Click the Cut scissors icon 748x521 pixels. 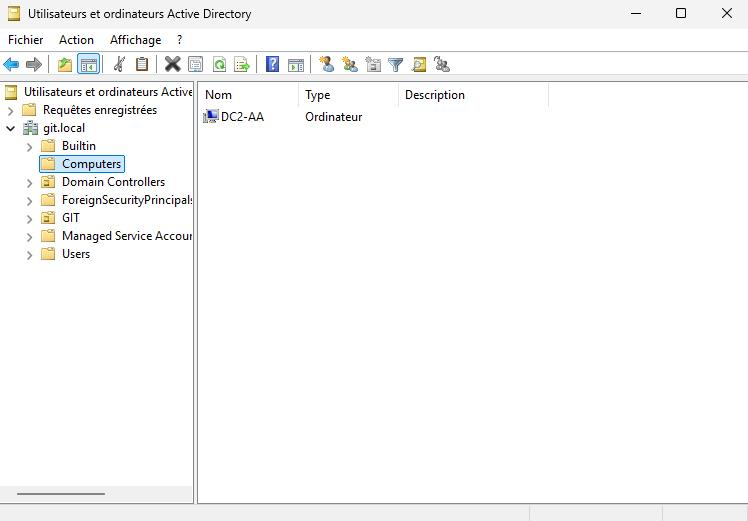119,64
